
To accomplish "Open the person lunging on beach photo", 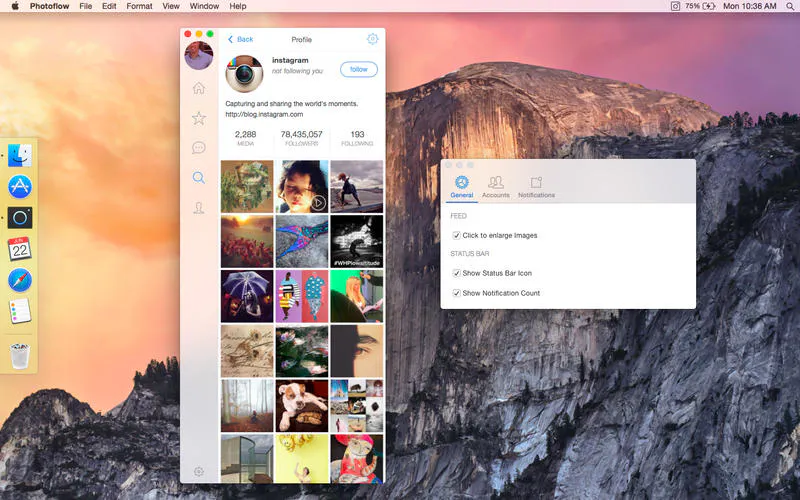I will click(357, 186).
